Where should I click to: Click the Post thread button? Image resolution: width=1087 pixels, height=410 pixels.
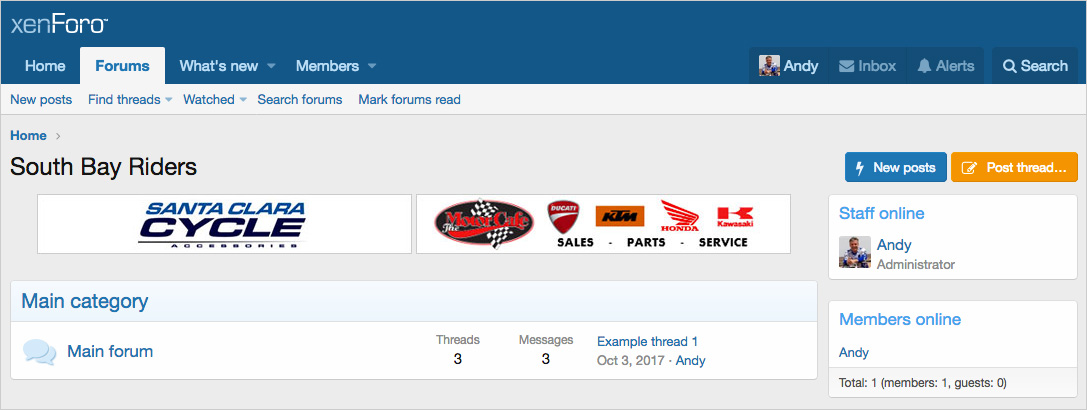coord(1014,167)
